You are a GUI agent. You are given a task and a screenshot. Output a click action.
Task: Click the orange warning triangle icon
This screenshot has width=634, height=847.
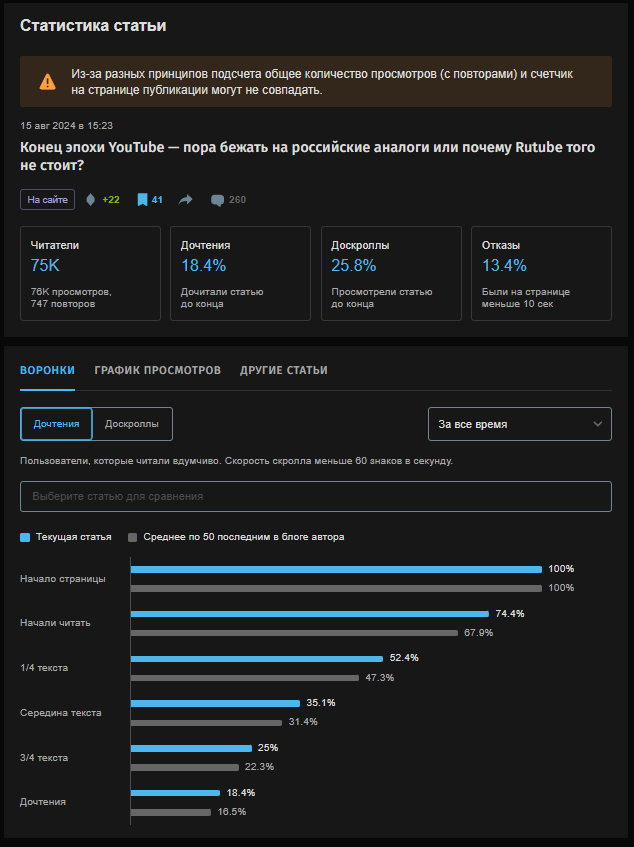pos(47,82)
